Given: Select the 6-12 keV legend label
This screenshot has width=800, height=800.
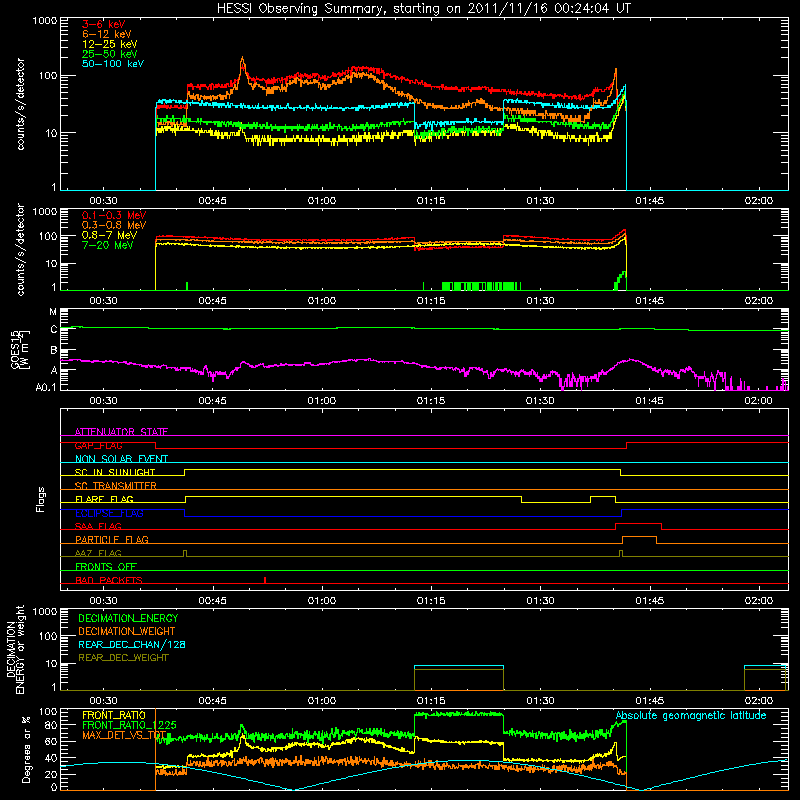Looking at the screenshot, I should pyautogui.click(x=107, y=34).
